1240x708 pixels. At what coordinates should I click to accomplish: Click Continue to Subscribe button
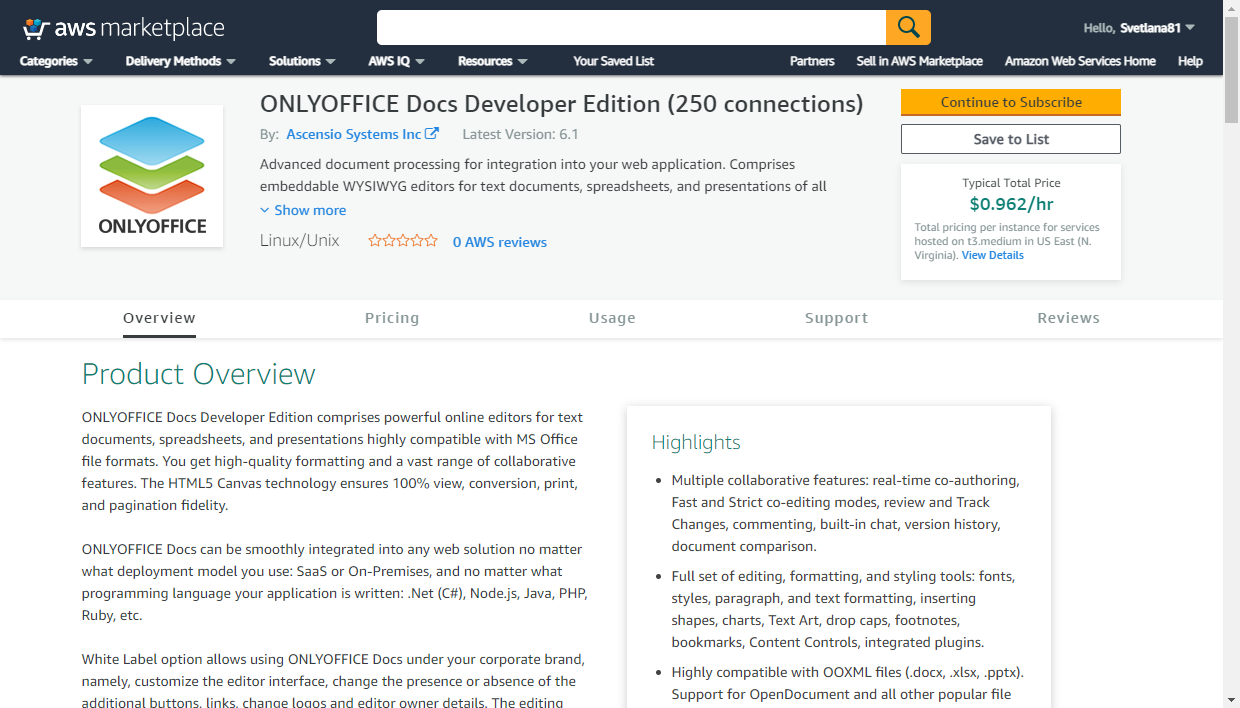point(1011,102)
